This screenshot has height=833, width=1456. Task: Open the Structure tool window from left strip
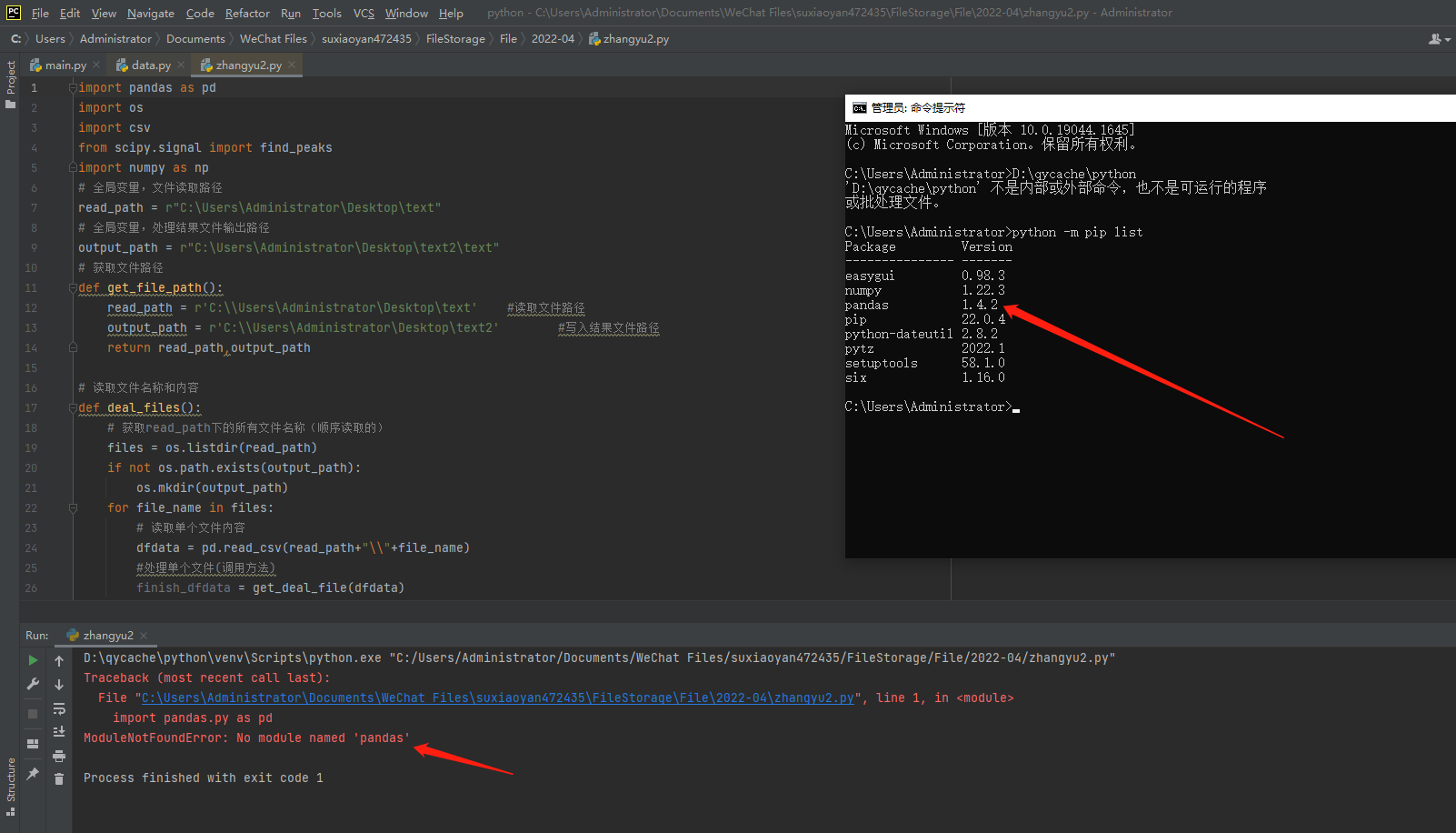coord(10,786)
